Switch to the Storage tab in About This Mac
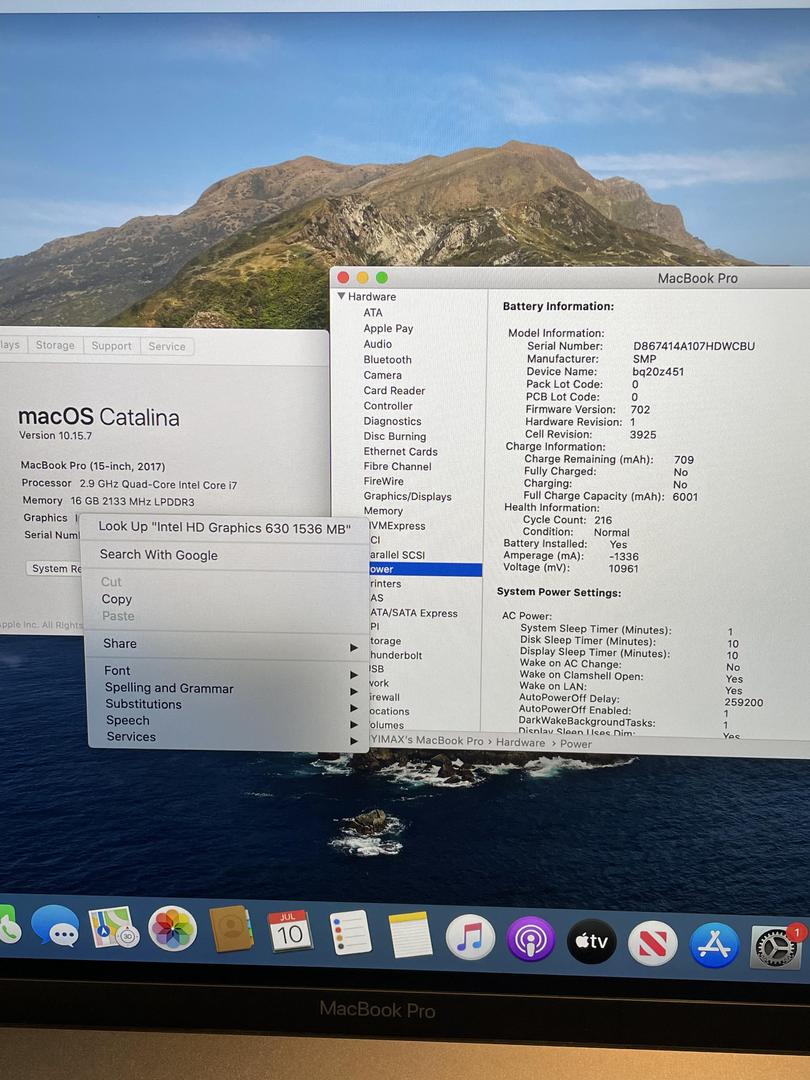The height and width of the screenshot is (1080, 810). click(x=55, y=345)
